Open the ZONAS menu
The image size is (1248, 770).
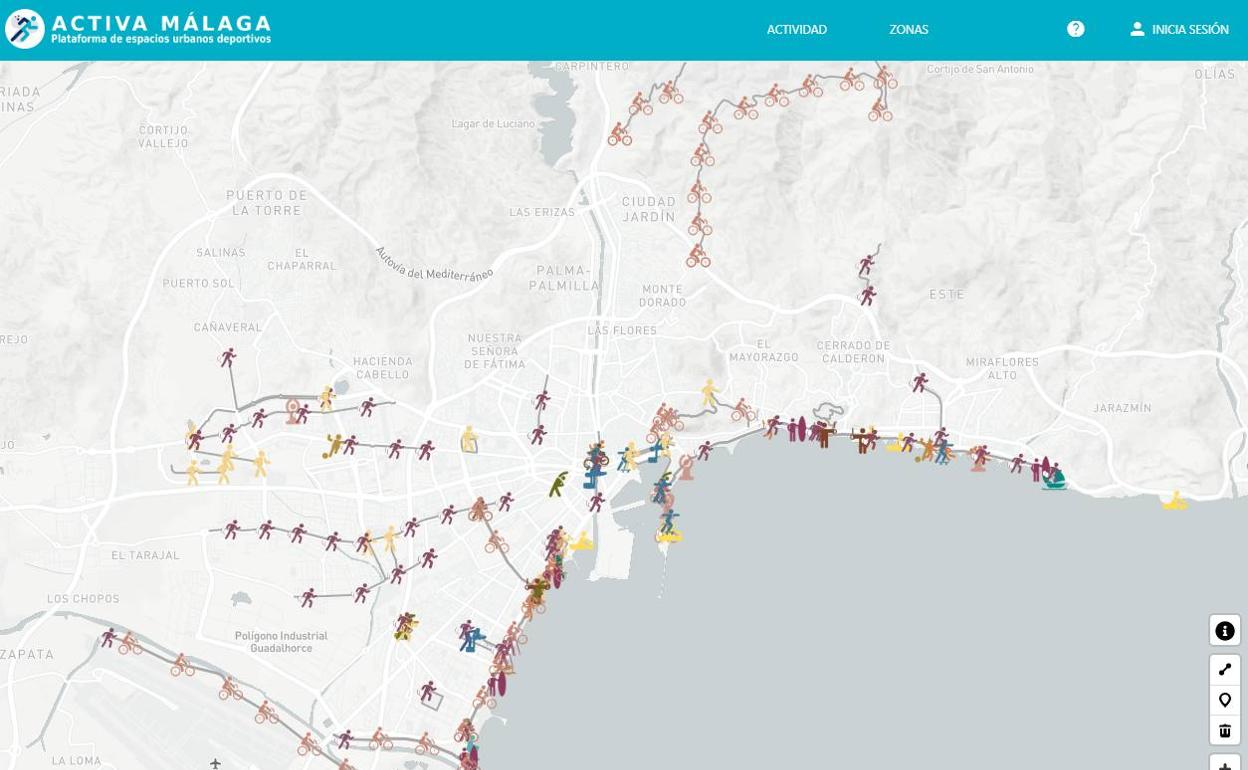coord(908,30)
